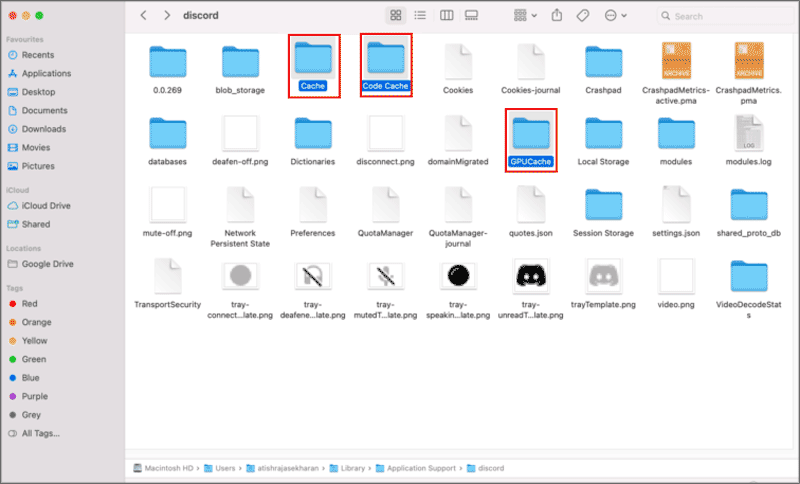The image size is (800, 484).
Task: Switch to column view
Action: (446, 15)
